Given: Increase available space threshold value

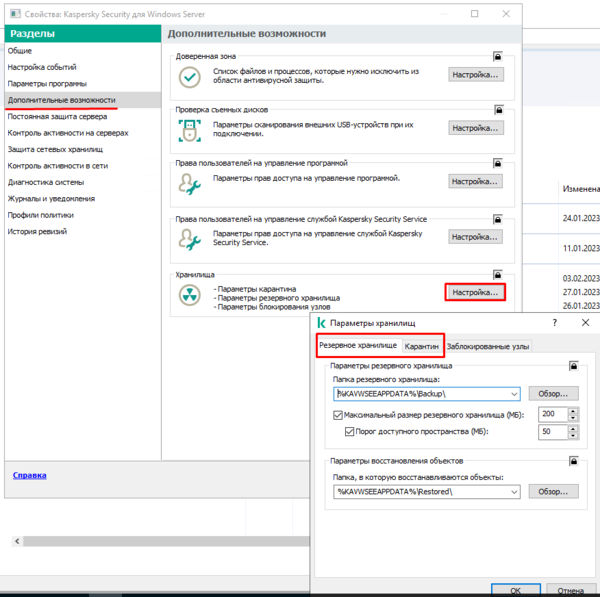Looking at the screenshot, I should coord(573,429).
